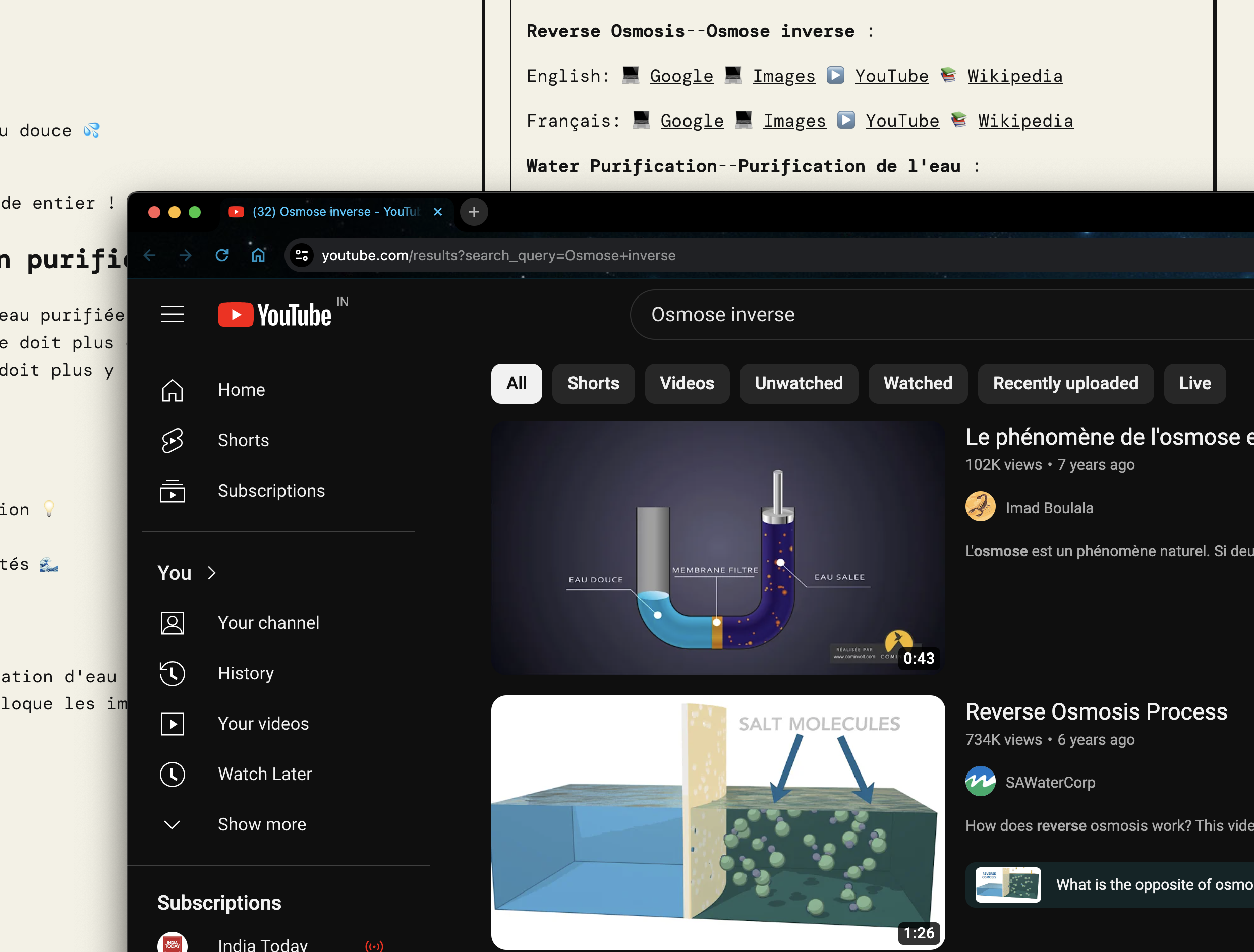The image size is (1254, 952).
Task: Select the Recently uploaded filter chip
Action: [x=1065, y=384]
